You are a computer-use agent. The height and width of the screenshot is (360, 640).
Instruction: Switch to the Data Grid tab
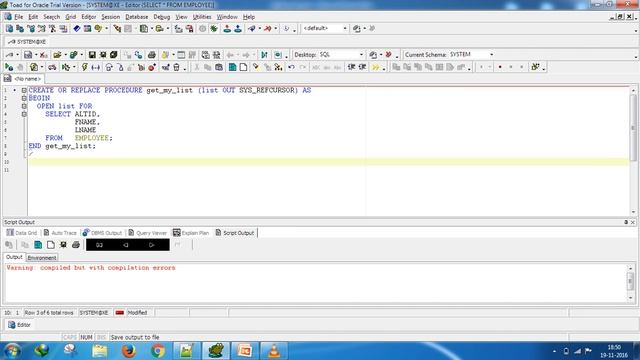tap(22, 233)
